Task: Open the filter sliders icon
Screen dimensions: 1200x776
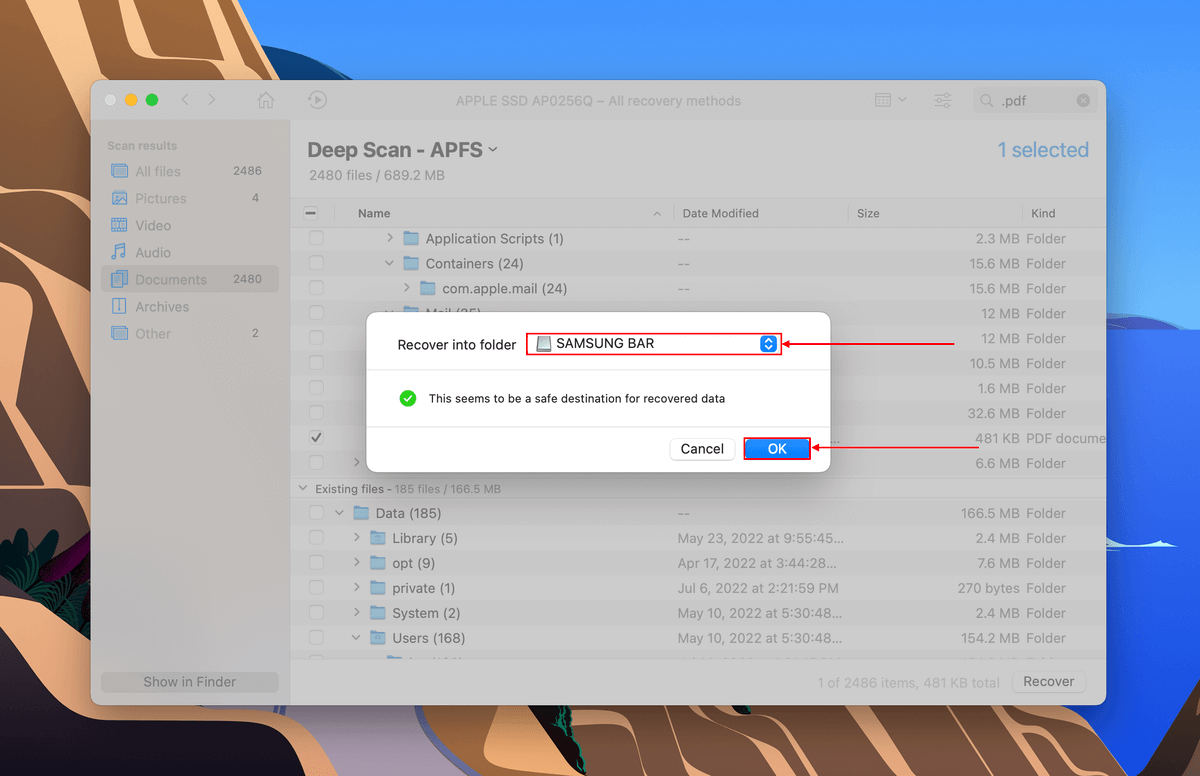Action: click(x=943, y=100)
